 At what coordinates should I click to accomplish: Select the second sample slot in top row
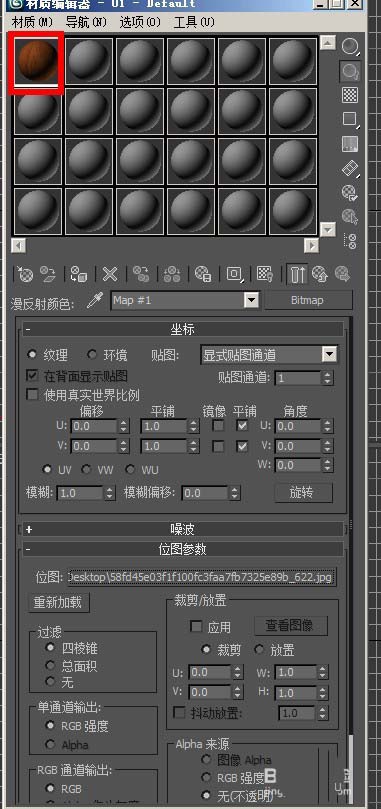pyautogui.click(x=89, y=61)
